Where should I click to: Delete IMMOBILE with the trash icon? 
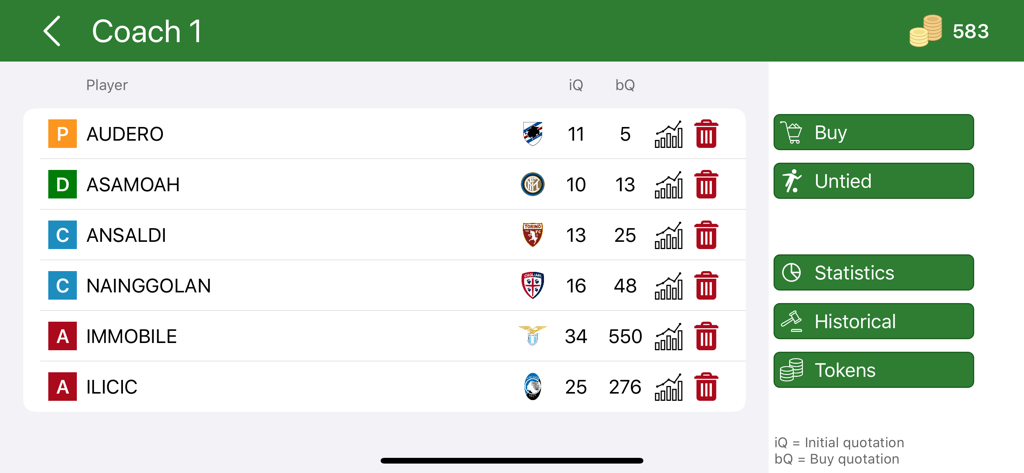pos(706,337)
